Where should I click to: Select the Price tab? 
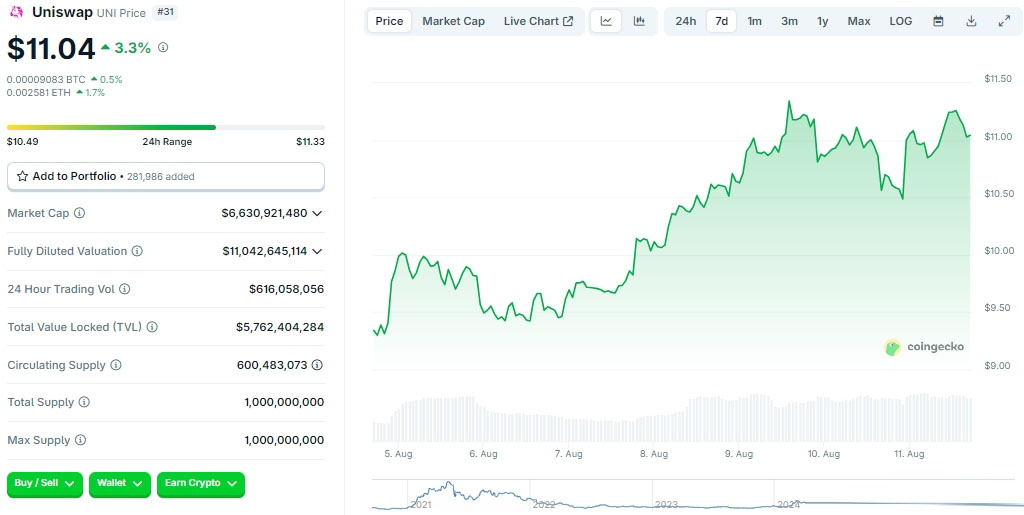point(389,21)
